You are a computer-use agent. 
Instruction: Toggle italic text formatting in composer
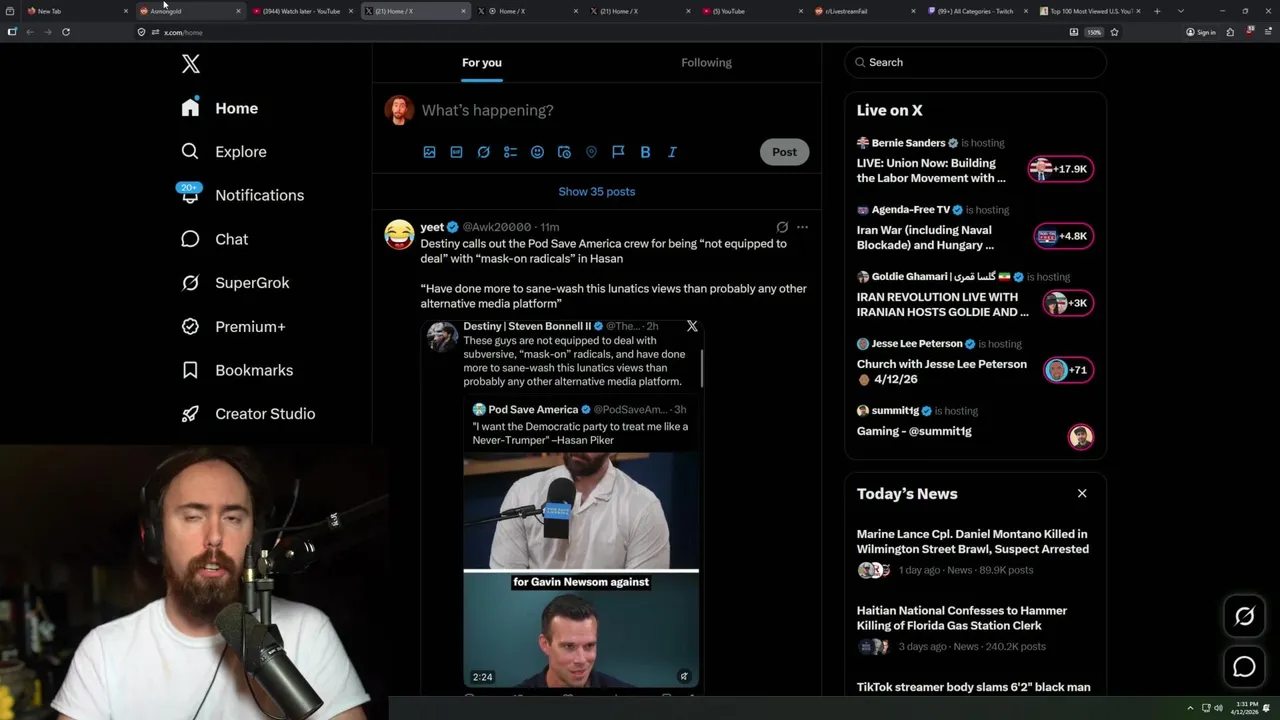click(672, 152)
